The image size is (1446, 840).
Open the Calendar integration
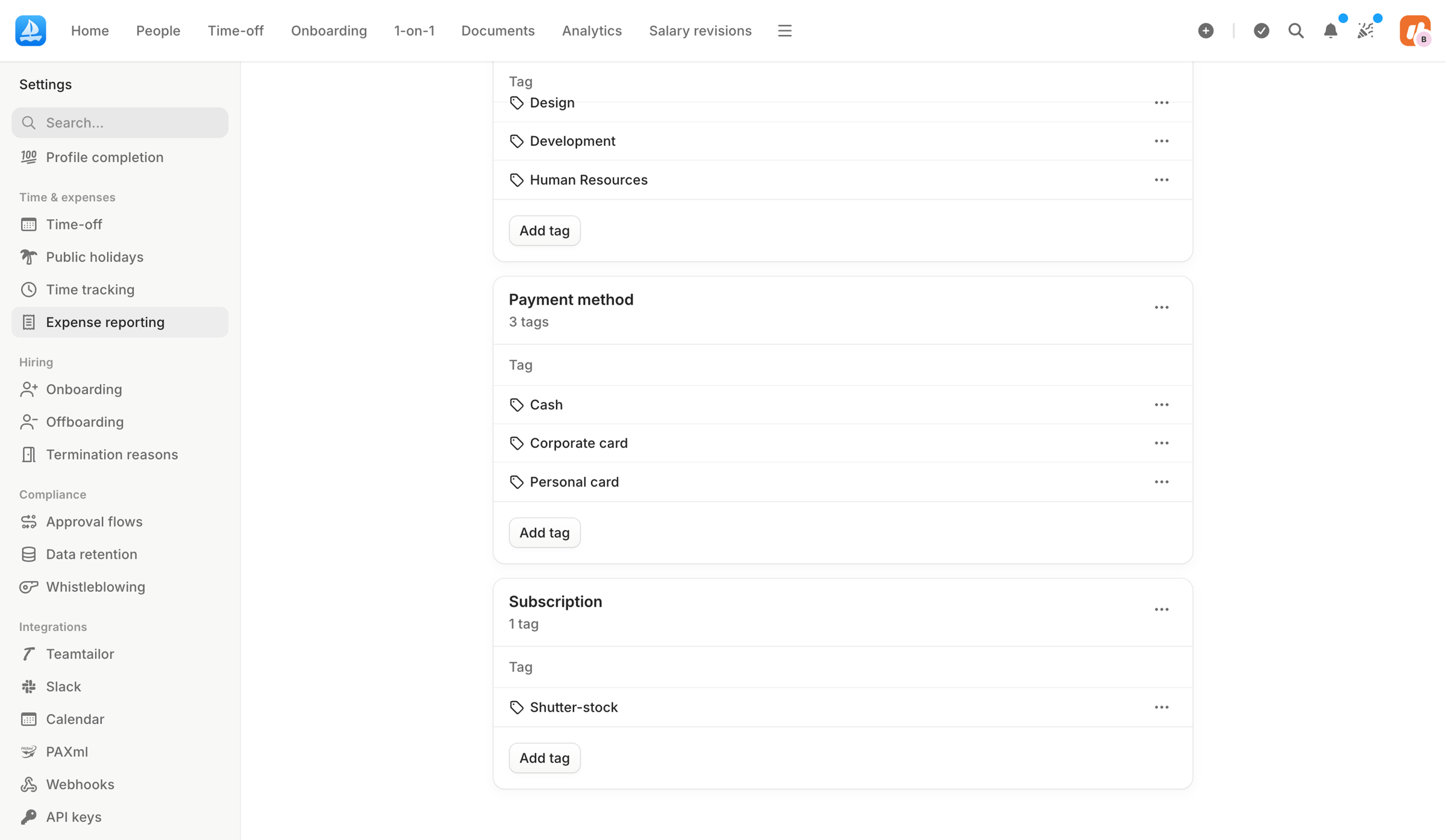[x=120, y=720]
